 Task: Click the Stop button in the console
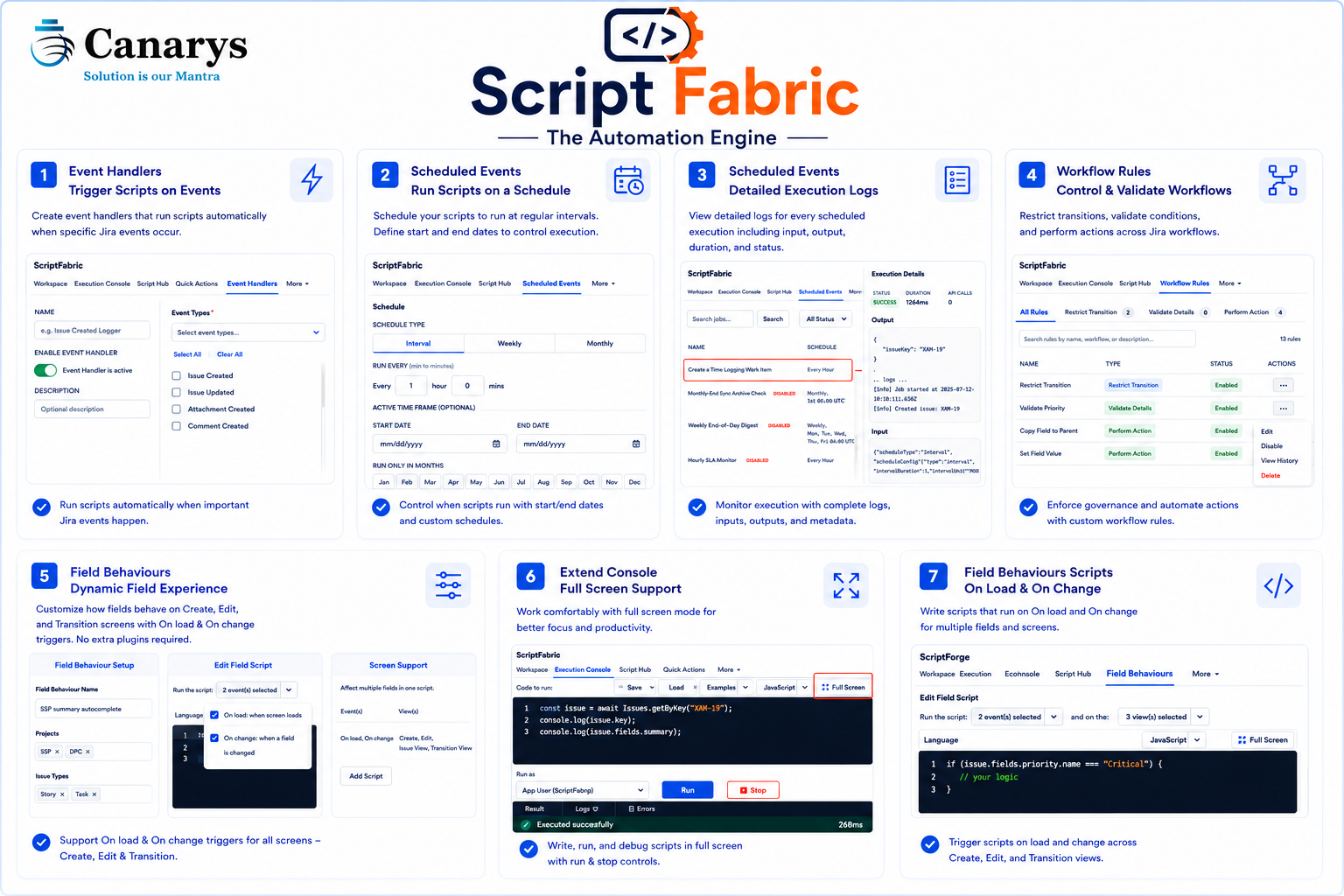click(752, 790)
